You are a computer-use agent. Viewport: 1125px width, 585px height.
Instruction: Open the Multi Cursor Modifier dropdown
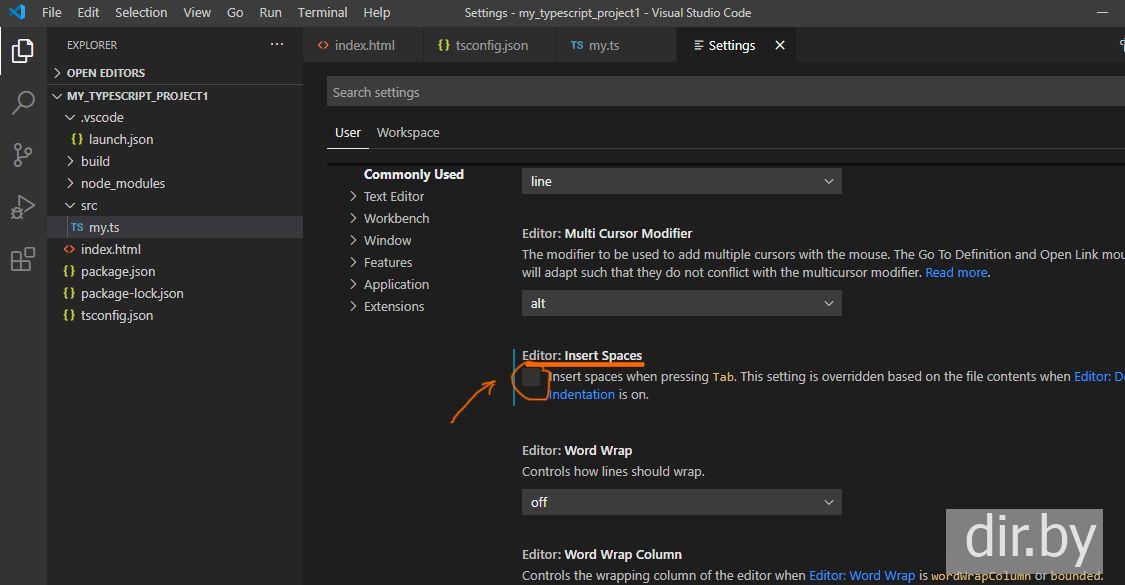pos(681,303)
